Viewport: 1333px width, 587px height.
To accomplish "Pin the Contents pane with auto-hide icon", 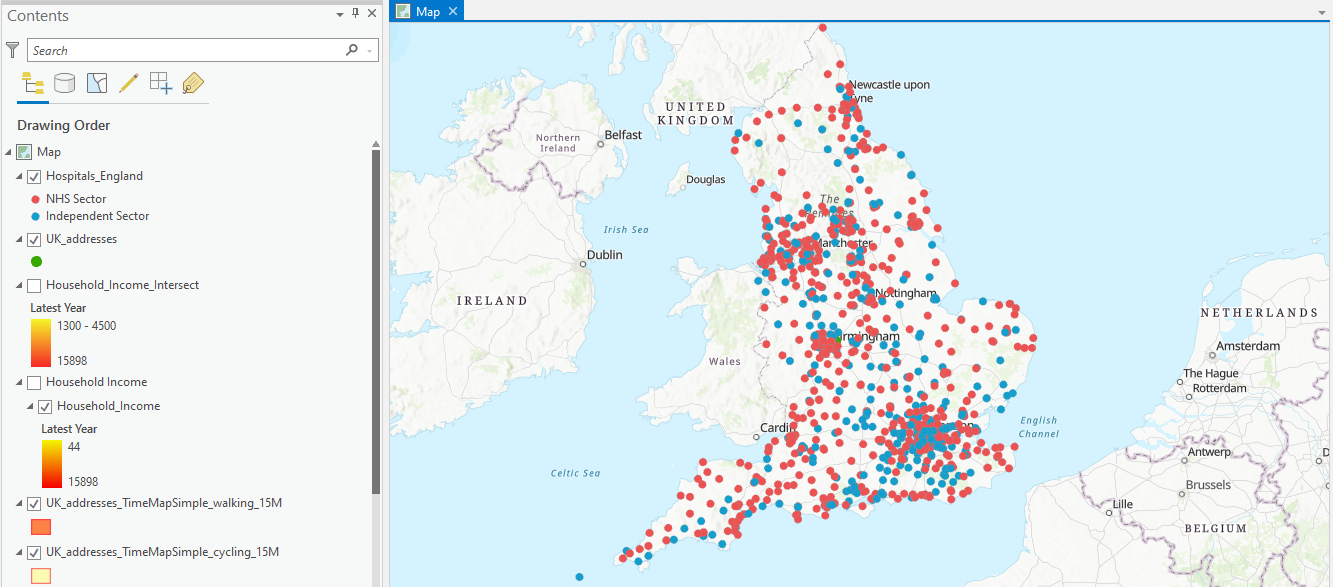I will (355, 13).
